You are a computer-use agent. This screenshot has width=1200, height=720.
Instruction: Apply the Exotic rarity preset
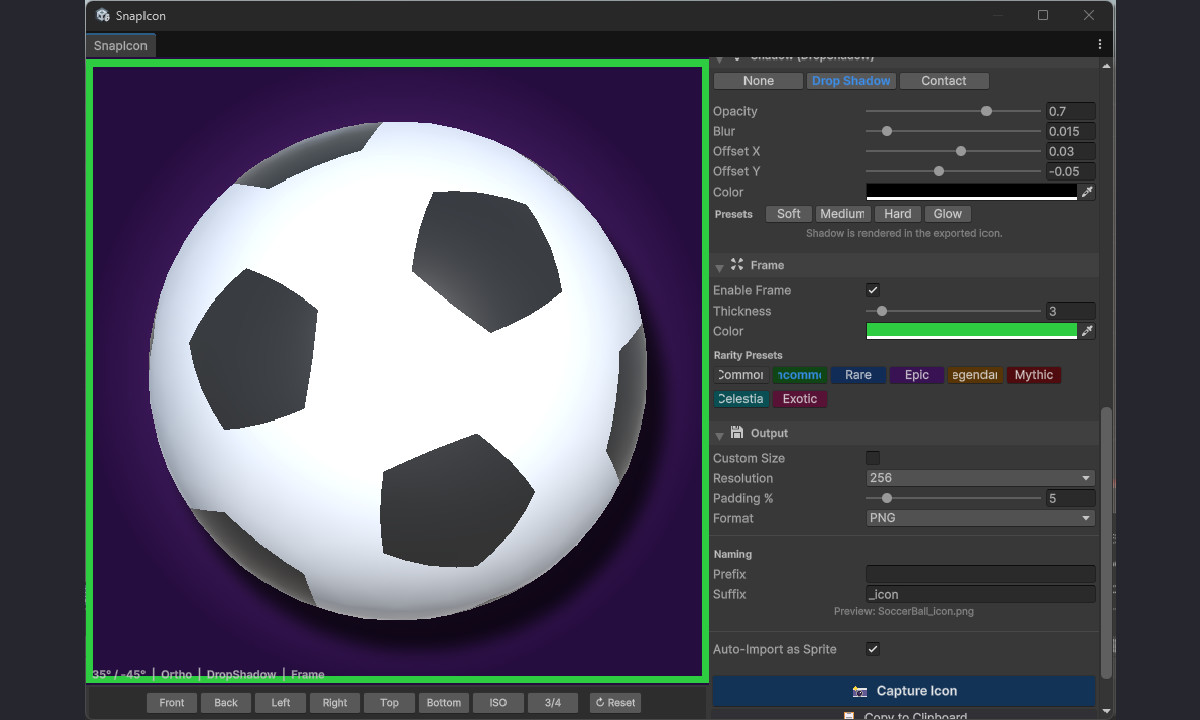(800, 399)
